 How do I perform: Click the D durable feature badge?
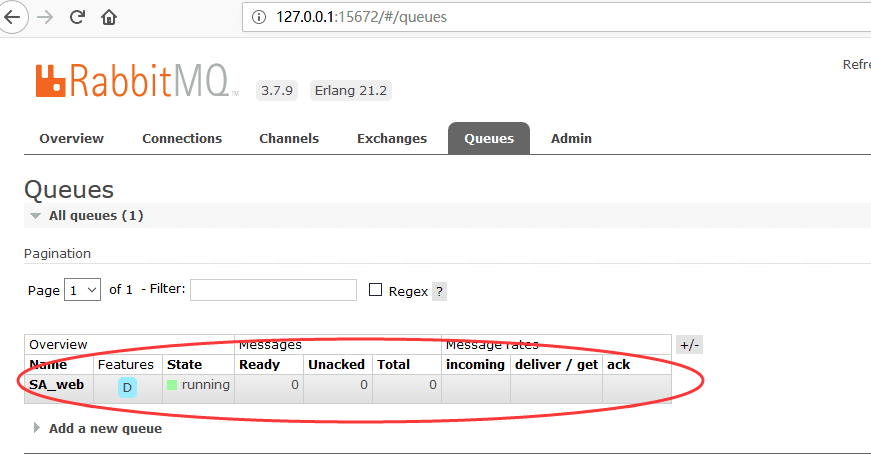click(x=127, y=387)
